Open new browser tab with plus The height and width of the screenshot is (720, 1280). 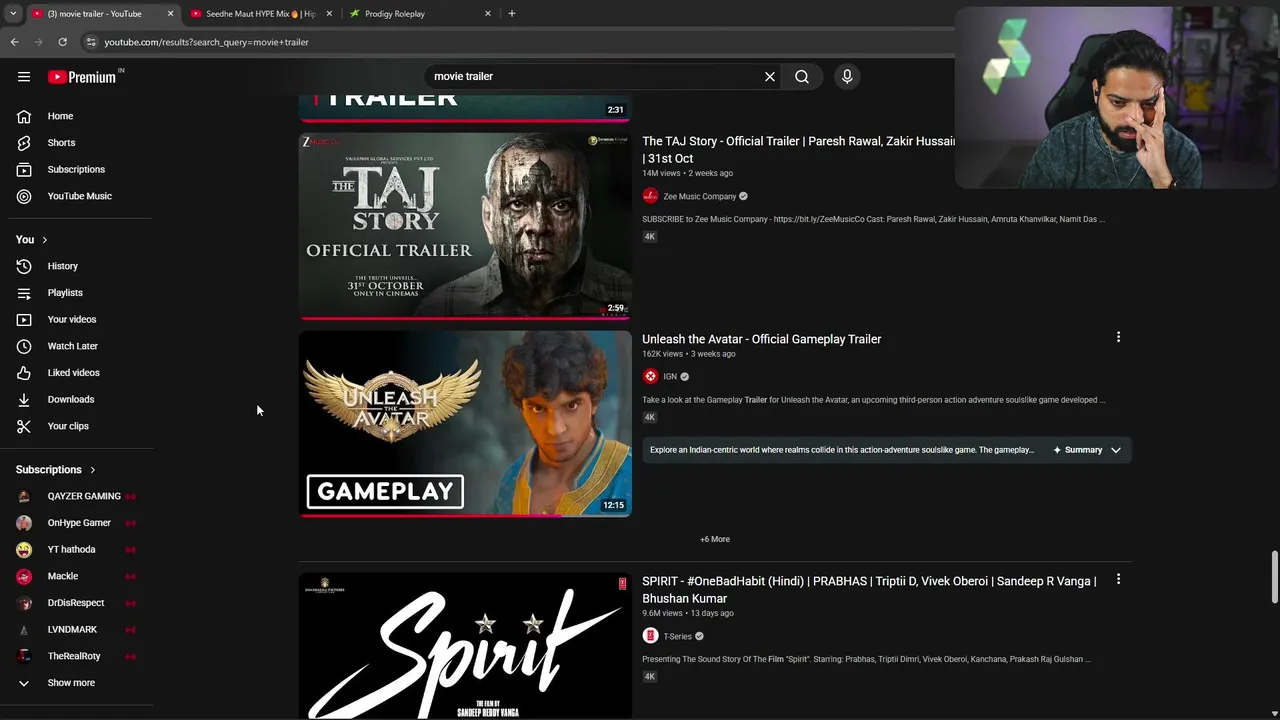[x=511, y=14]
